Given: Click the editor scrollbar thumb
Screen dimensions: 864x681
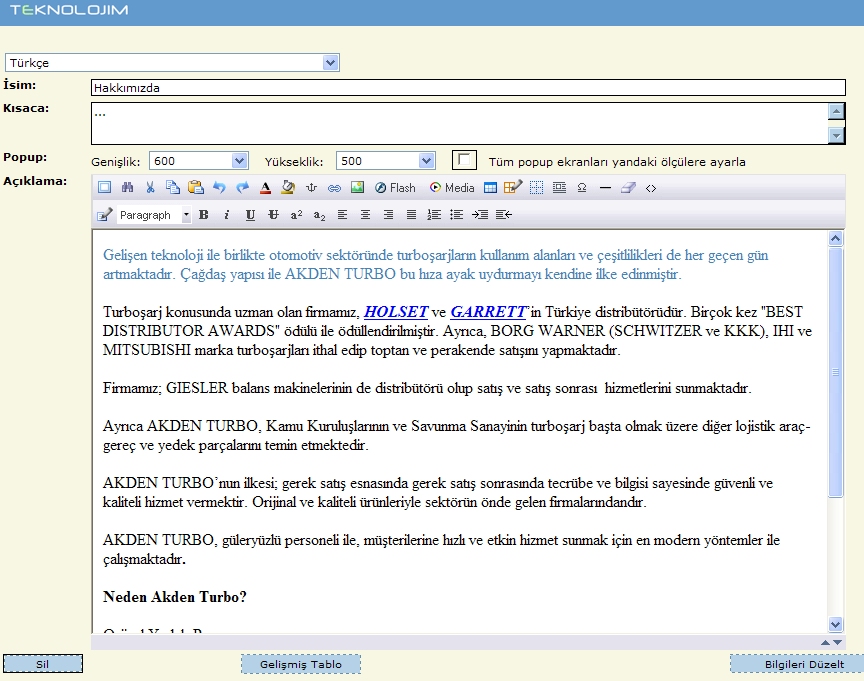Looking at the screenshot, I should pos(835,372).
